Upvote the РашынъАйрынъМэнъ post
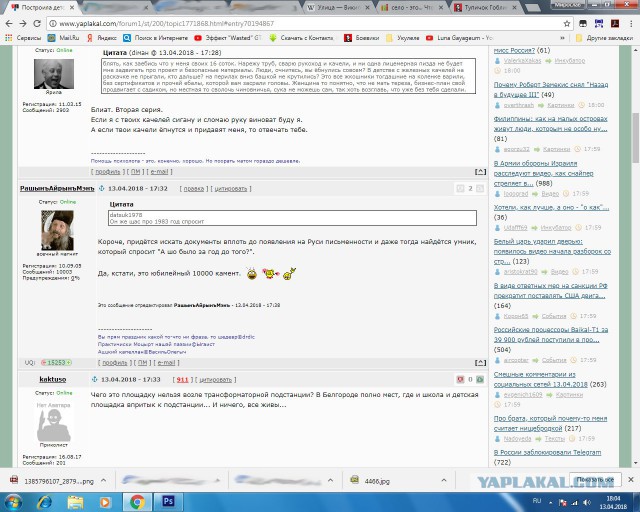The width and height of the screenshot is (640, 512). click(x=480, y=188)
